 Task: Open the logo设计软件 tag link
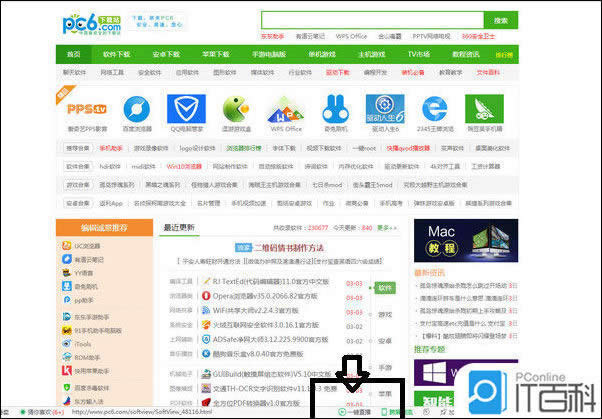197,148
